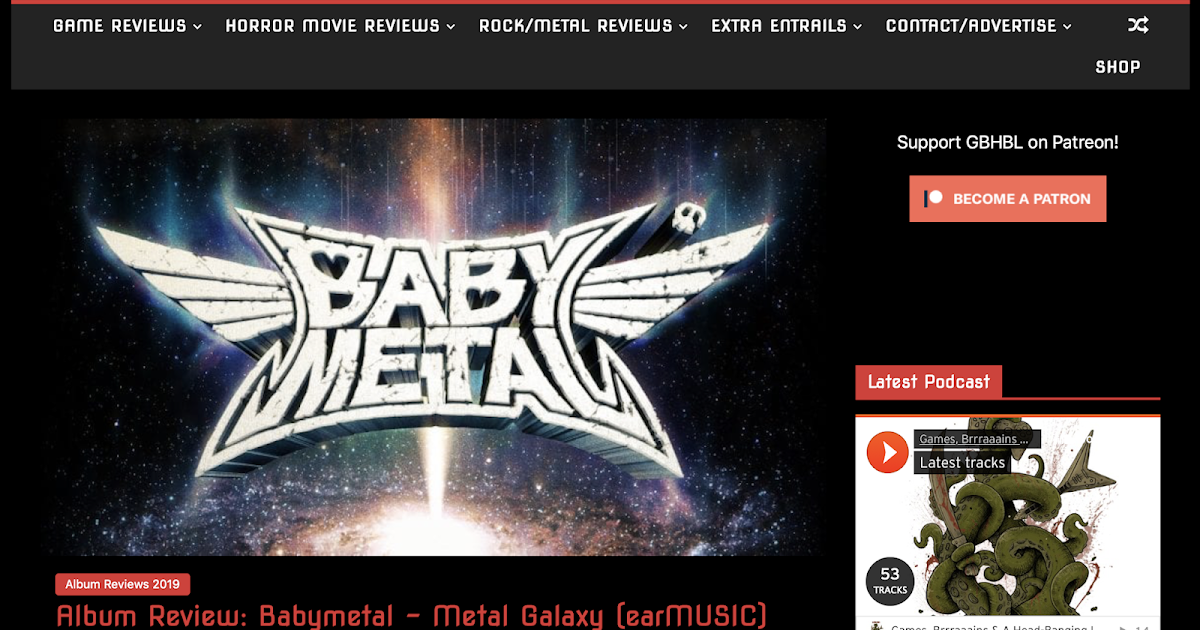
Task: Expand the Contact/Advertise chevron
Action: pos(1067,27)
